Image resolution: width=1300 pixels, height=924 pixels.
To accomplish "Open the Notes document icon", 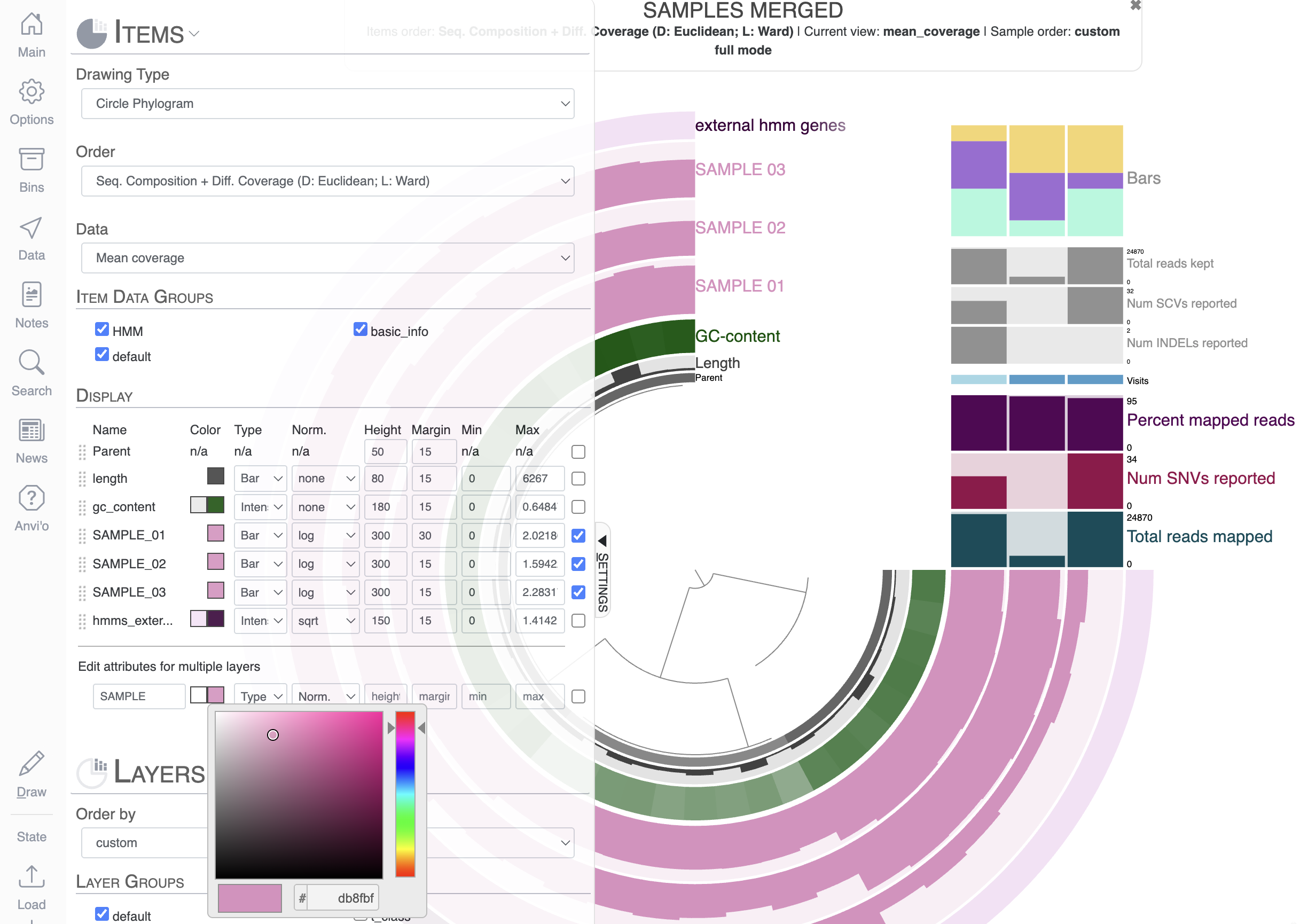I will tap(32, 295).
